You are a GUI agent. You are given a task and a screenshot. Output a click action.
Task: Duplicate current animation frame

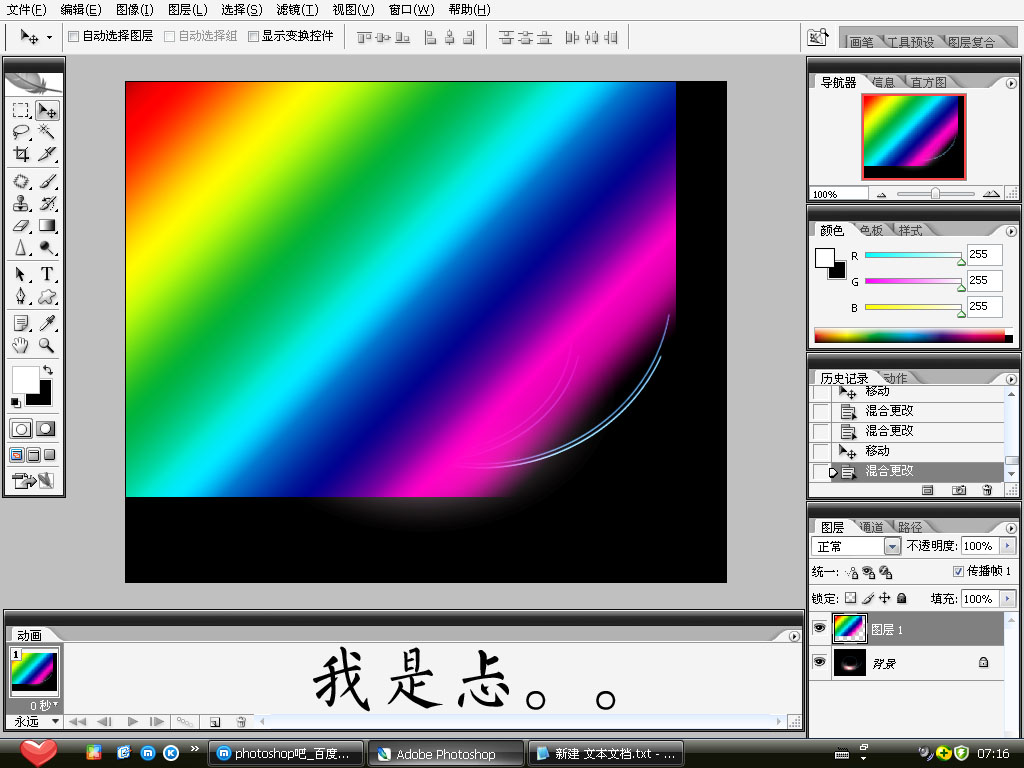tap(215, 722)
